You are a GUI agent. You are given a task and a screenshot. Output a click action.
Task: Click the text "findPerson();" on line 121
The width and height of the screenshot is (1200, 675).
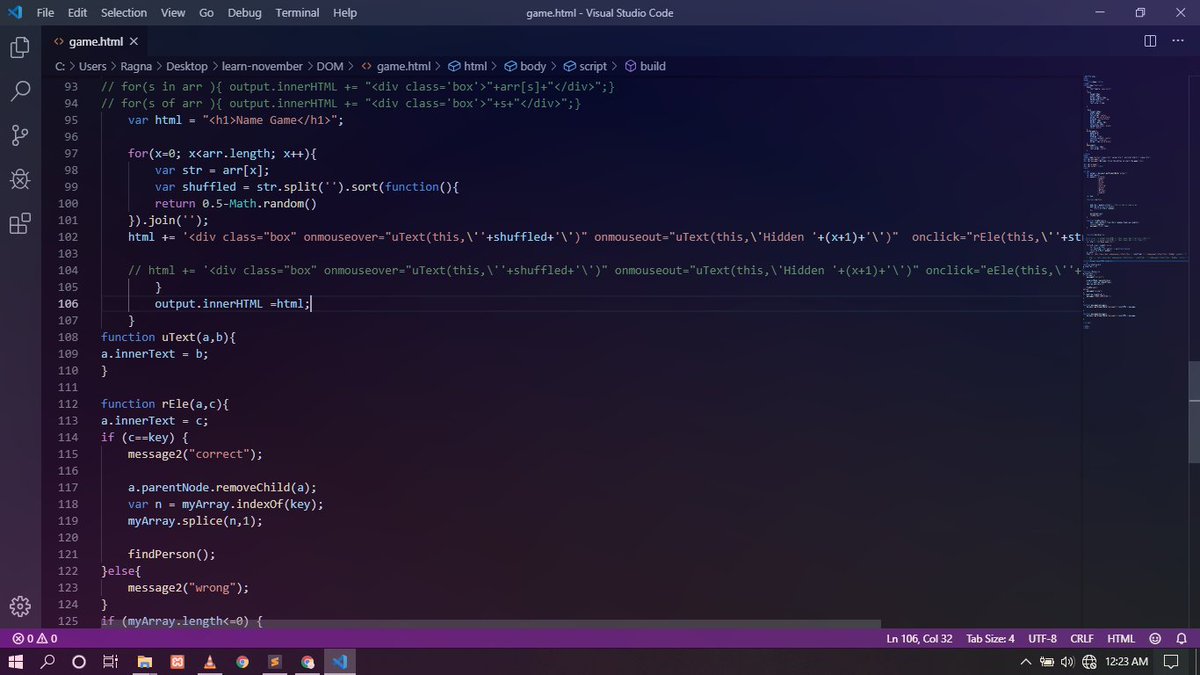171,554
